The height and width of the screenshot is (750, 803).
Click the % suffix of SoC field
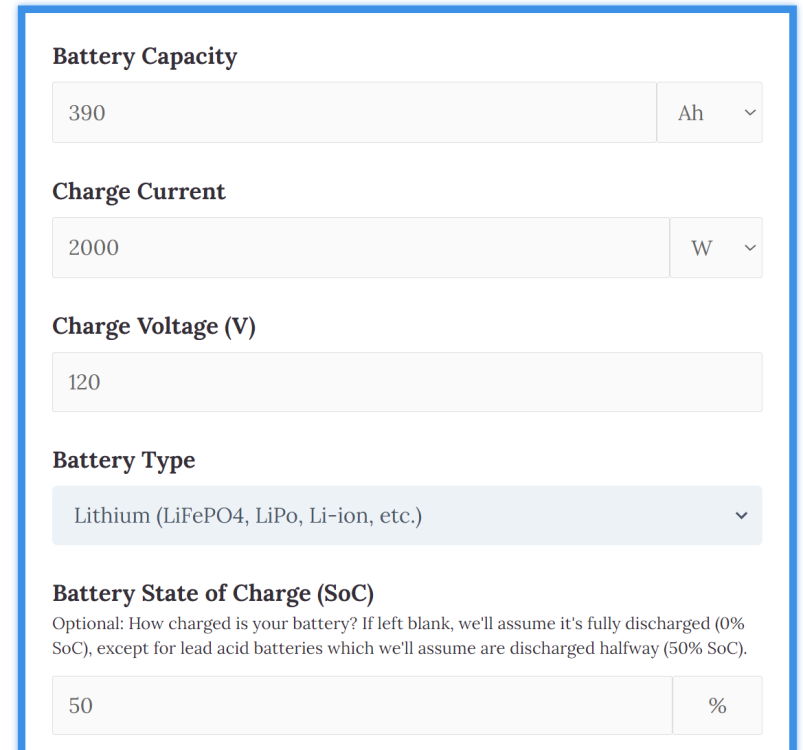click(717, 706)
